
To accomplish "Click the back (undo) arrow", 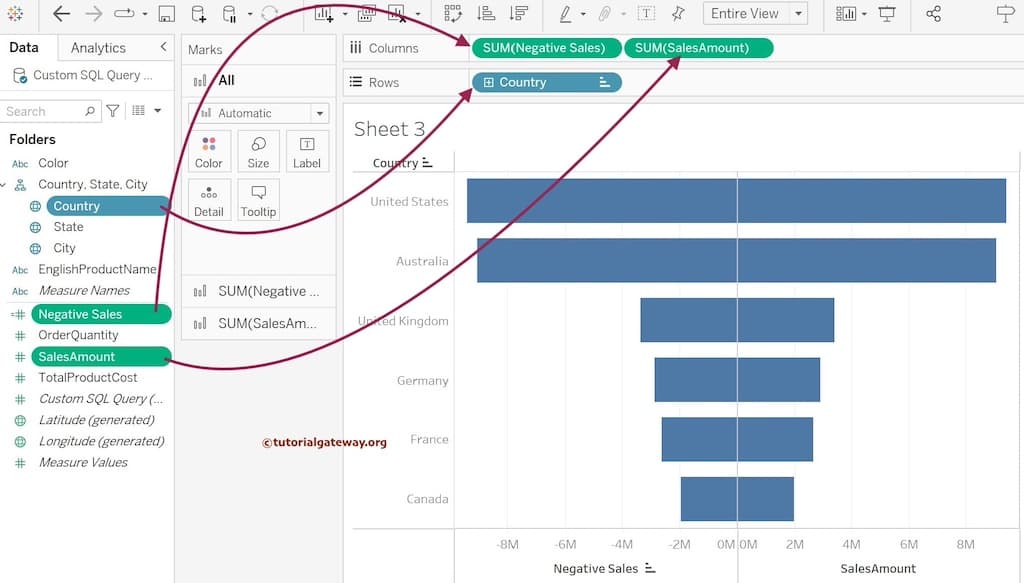I will click(x=61, y=14).
